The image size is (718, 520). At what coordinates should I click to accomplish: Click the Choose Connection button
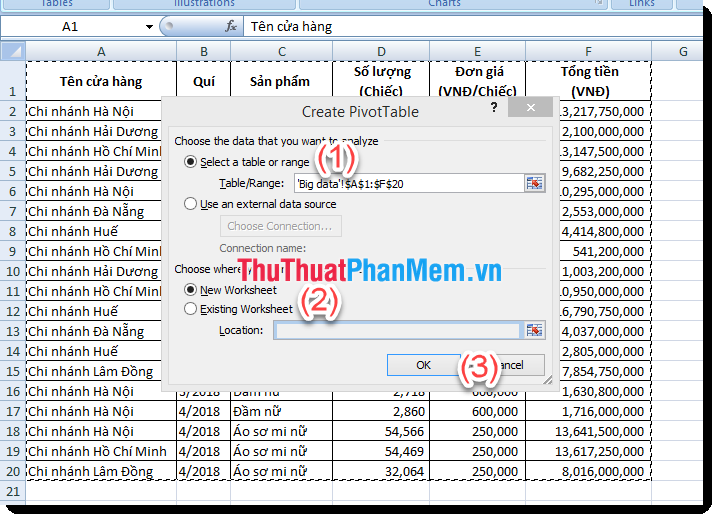click(x=280, y=226)
